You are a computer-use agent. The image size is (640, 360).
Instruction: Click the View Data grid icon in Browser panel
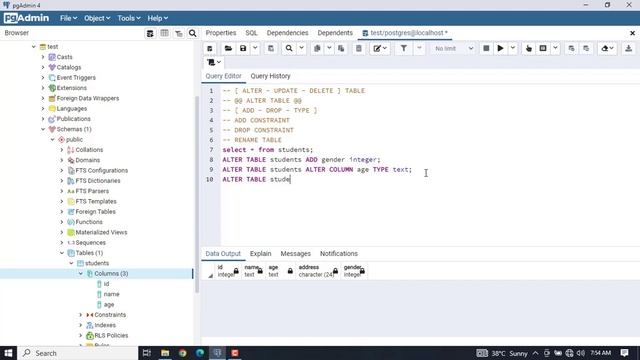(x=164, y=33)
